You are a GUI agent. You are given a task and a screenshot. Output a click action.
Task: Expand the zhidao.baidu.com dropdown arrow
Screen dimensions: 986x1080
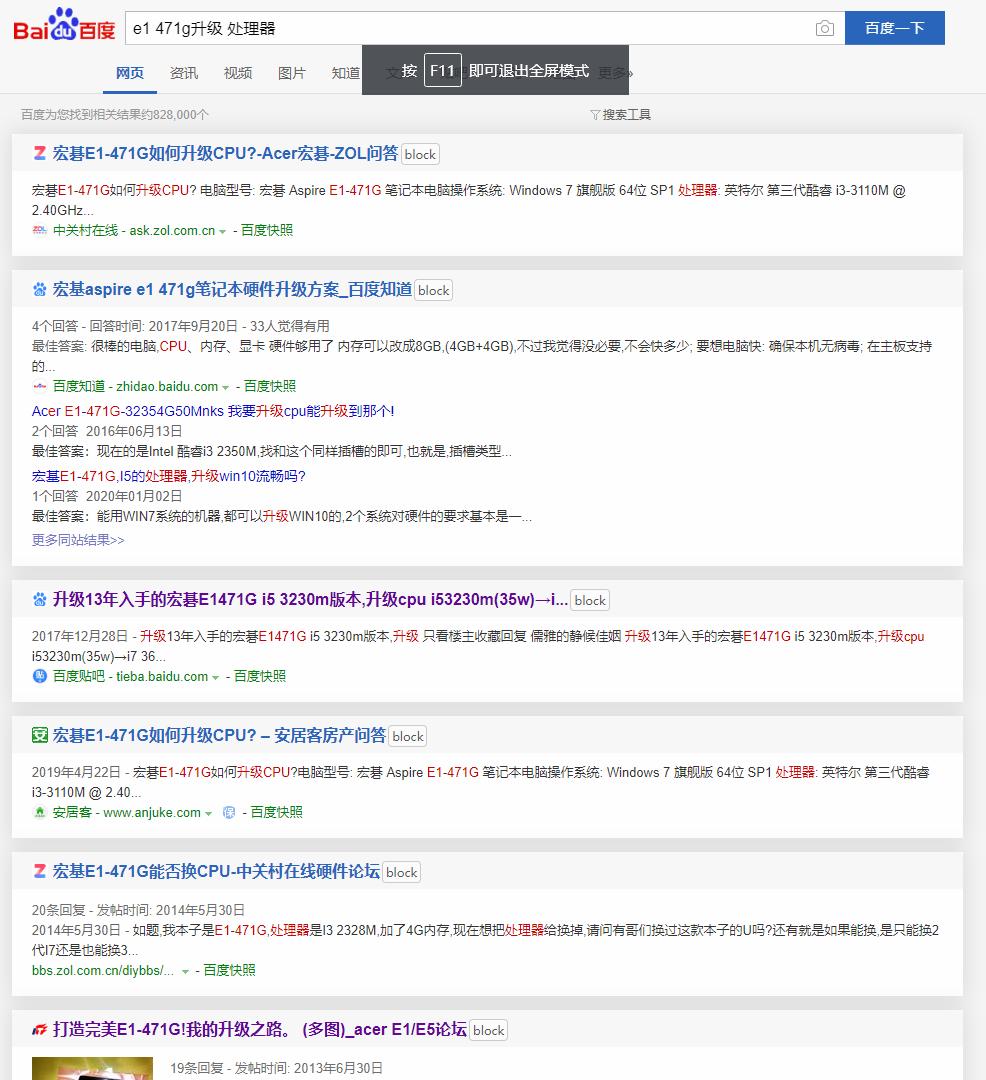226,386
